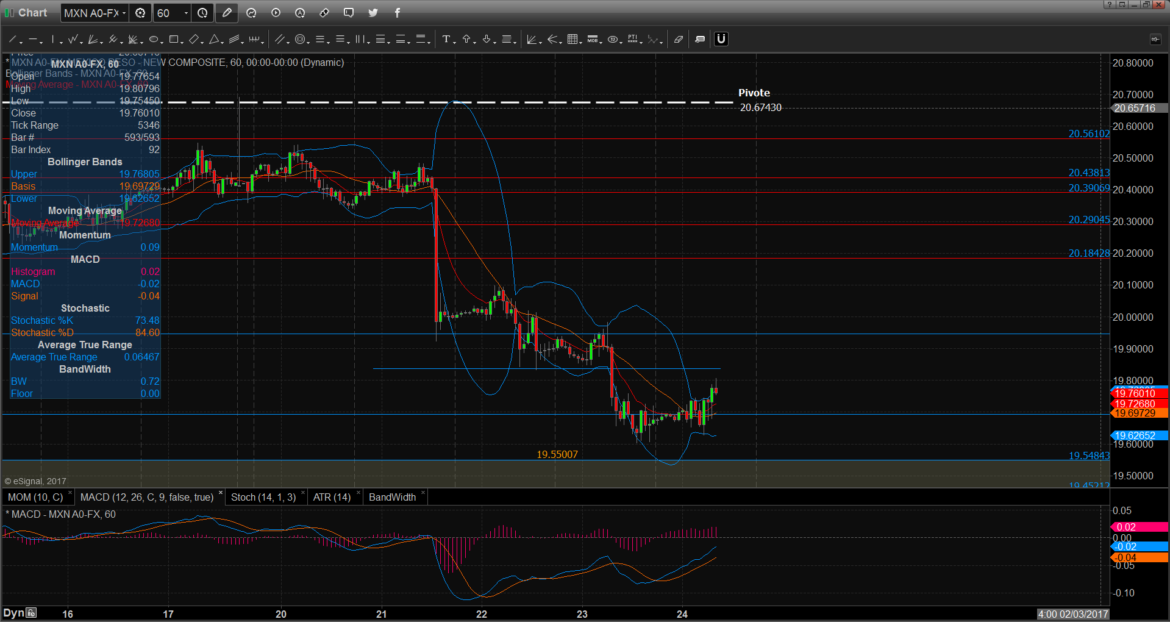Click the toolbar collapse icon at far right
Image resolution: width=1170 pixels, height=622 pixels.
[x=1155, y=40]
